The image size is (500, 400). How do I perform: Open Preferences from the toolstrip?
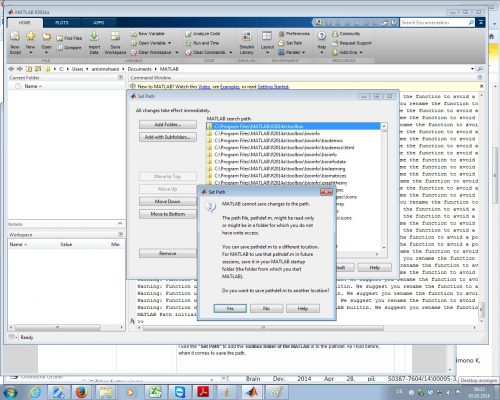click(294, 34)
